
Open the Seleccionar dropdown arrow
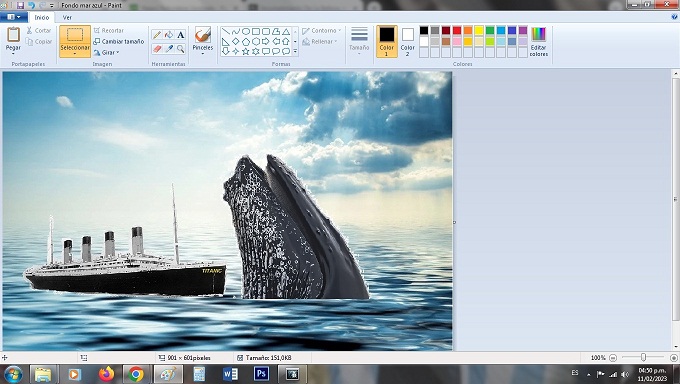click(x=75, y=54)
